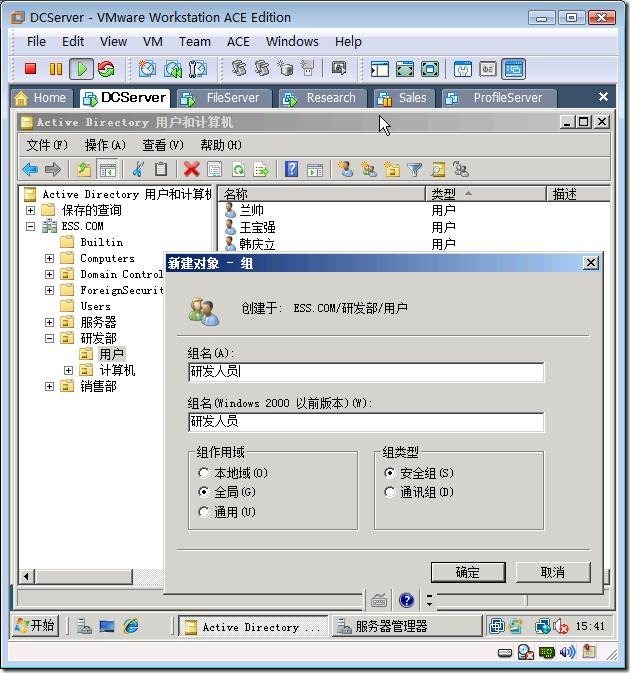Image resolution: width=630 pixels, height=673 pixels.
Task: Click the AD back arrow icon
Action: (30, 170)
